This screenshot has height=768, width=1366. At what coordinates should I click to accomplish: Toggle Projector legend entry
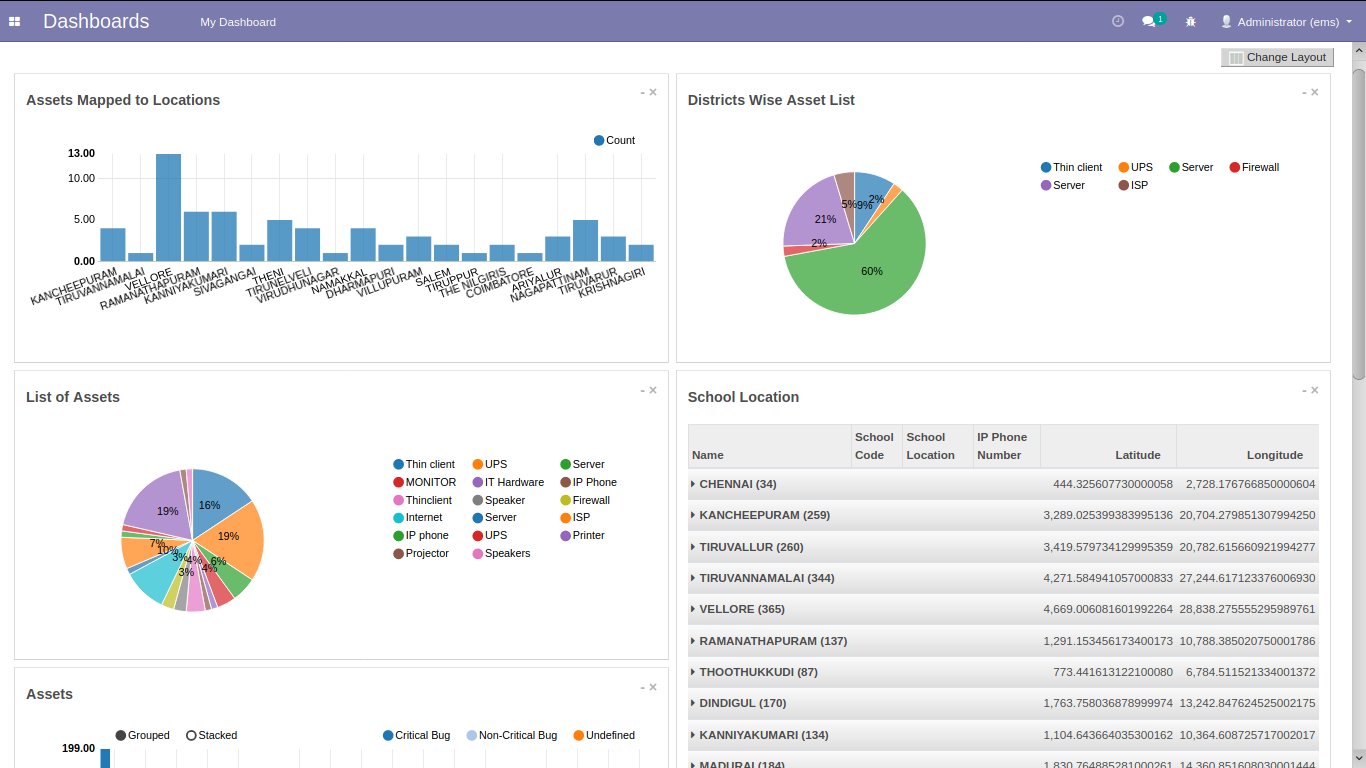421,553
